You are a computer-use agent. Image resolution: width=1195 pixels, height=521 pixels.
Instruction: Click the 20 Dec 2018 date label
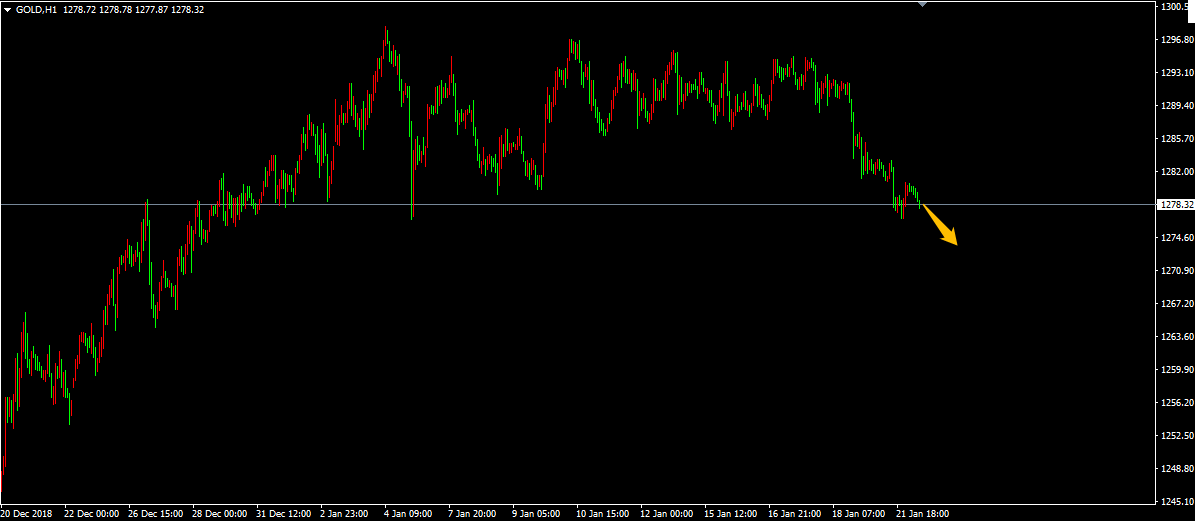pyautogui.click(x=28, y=514)
